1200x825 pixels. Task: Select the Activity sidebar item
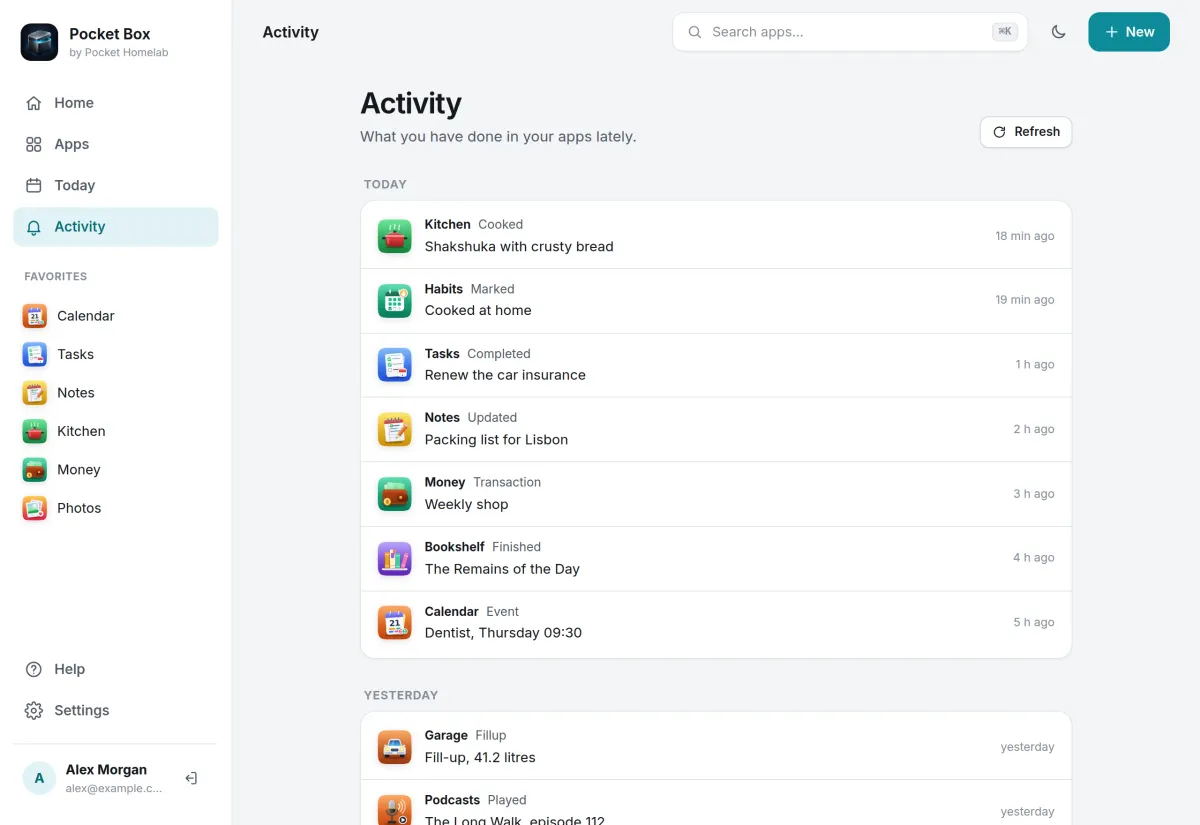pos(116,227)
